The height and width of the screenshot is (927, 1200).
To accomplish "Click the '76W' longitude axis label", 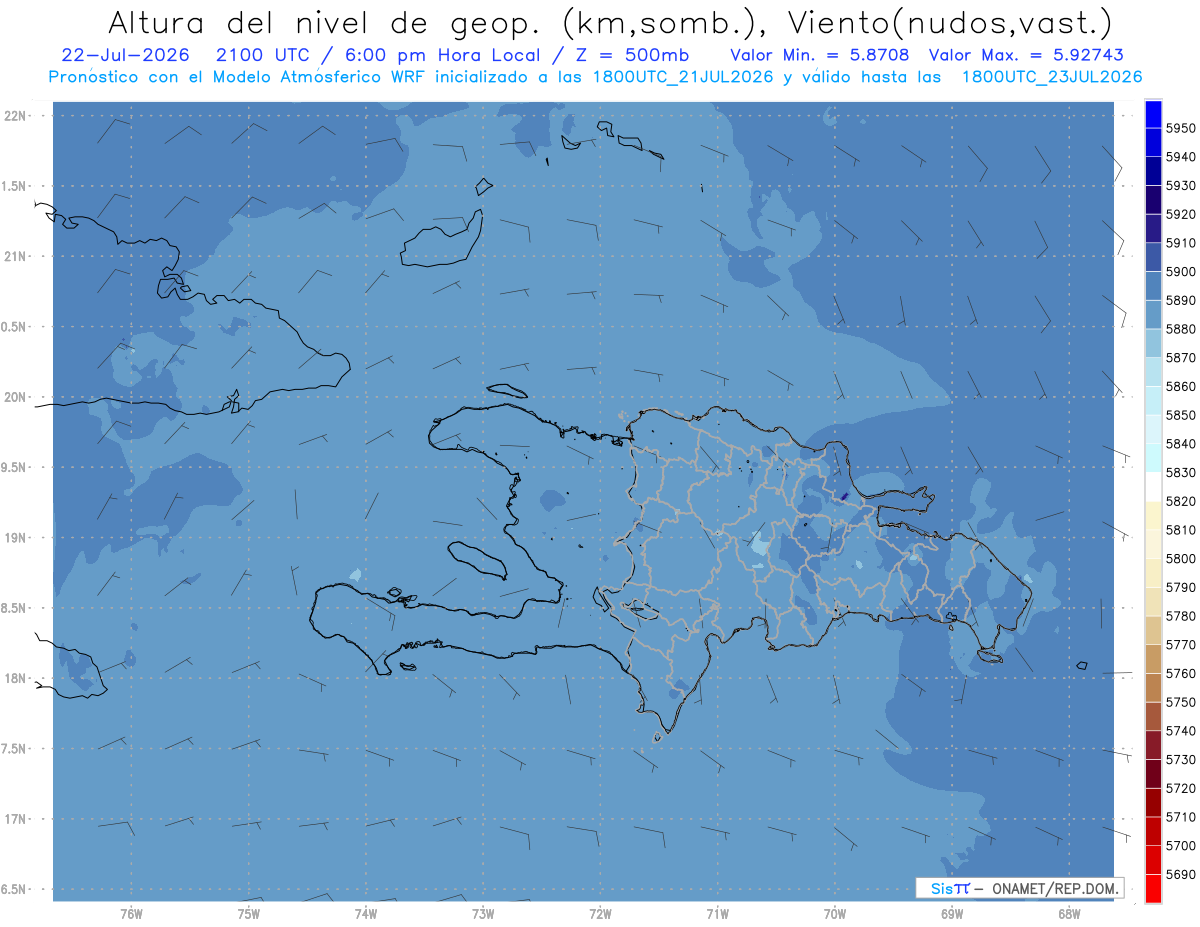I will tap(131, 914).
